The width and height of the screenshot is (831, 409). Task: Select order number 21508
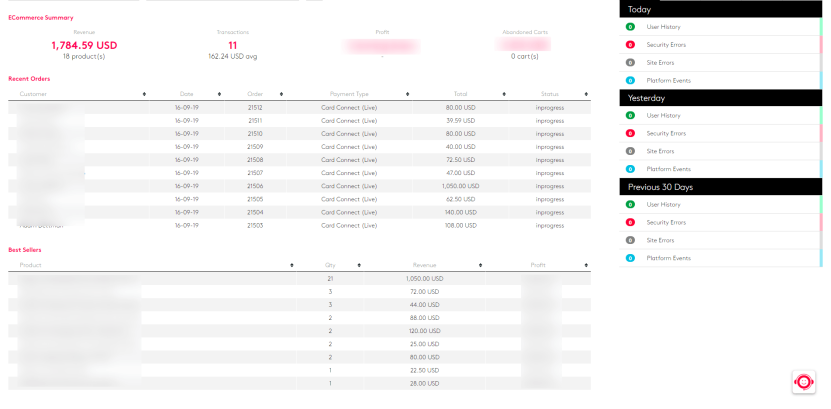coord(255,160)
